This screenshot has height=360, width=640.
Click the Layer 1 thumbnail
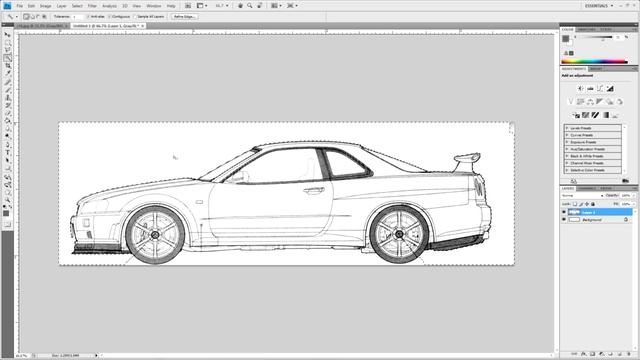pyautogui.click(x=574, y=212)
